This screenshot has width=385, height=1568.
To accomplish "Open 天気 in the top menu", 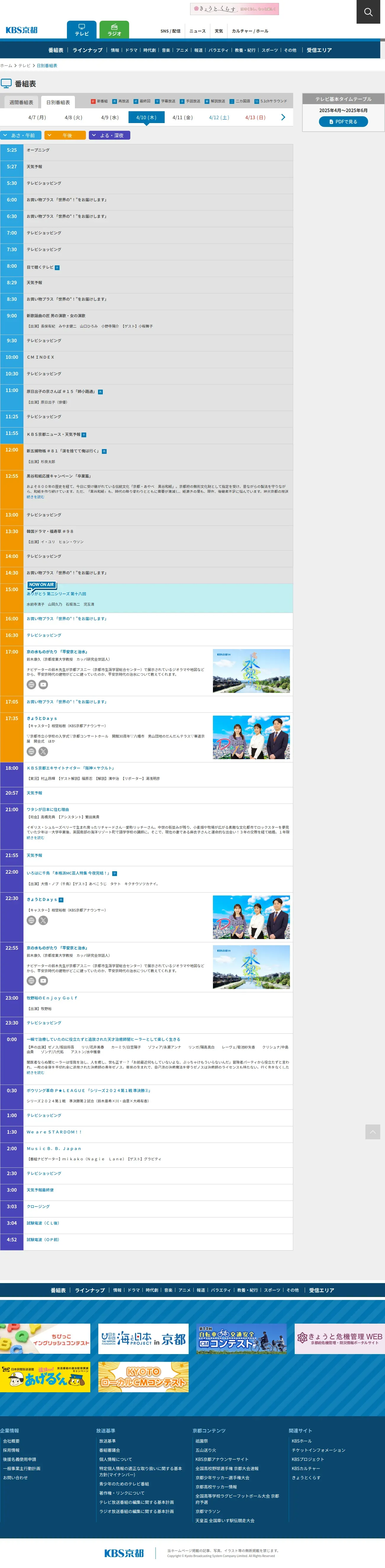I will 219,31.
